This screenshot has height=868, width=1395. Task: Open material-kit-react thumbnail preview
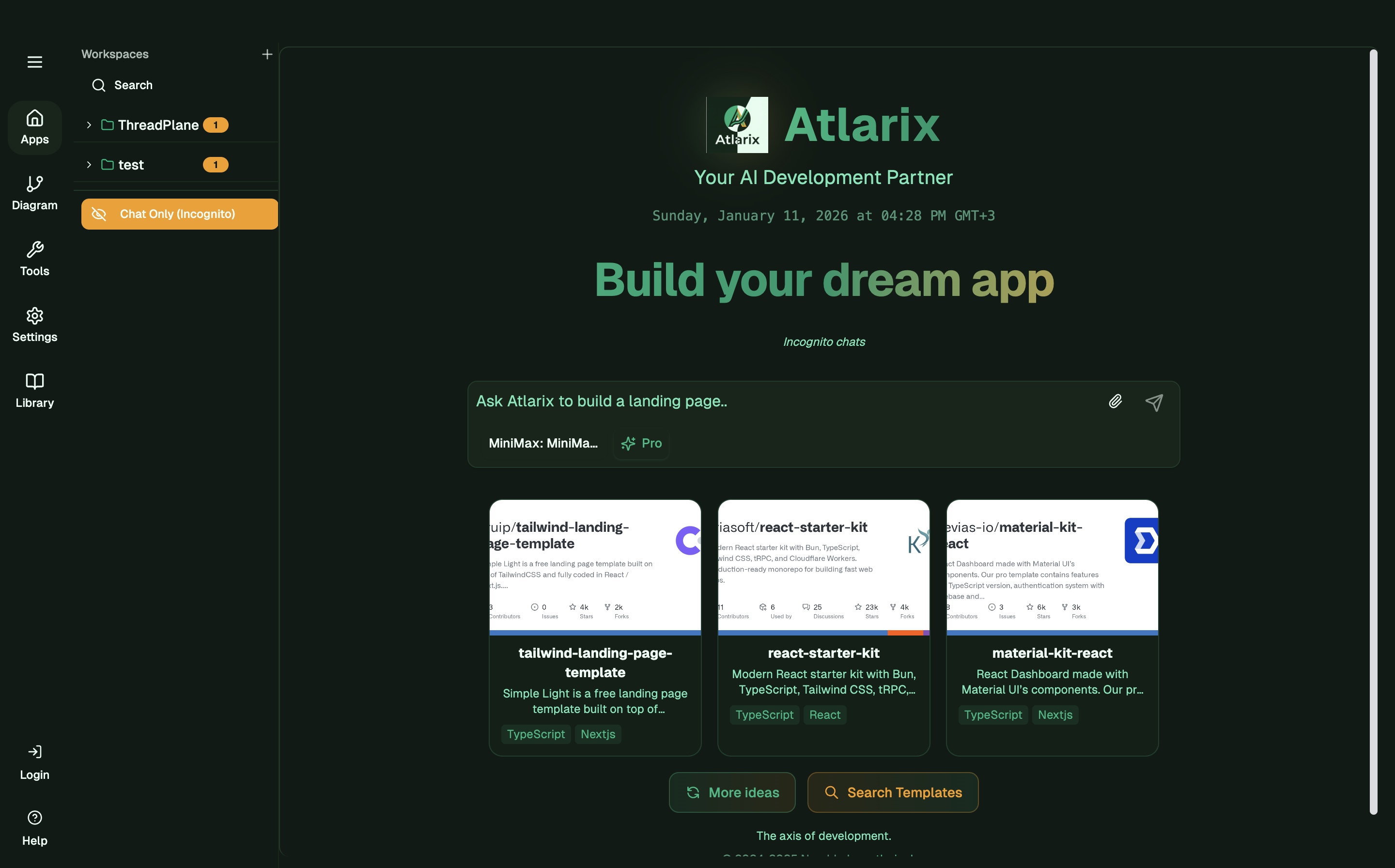[1052, 568]
